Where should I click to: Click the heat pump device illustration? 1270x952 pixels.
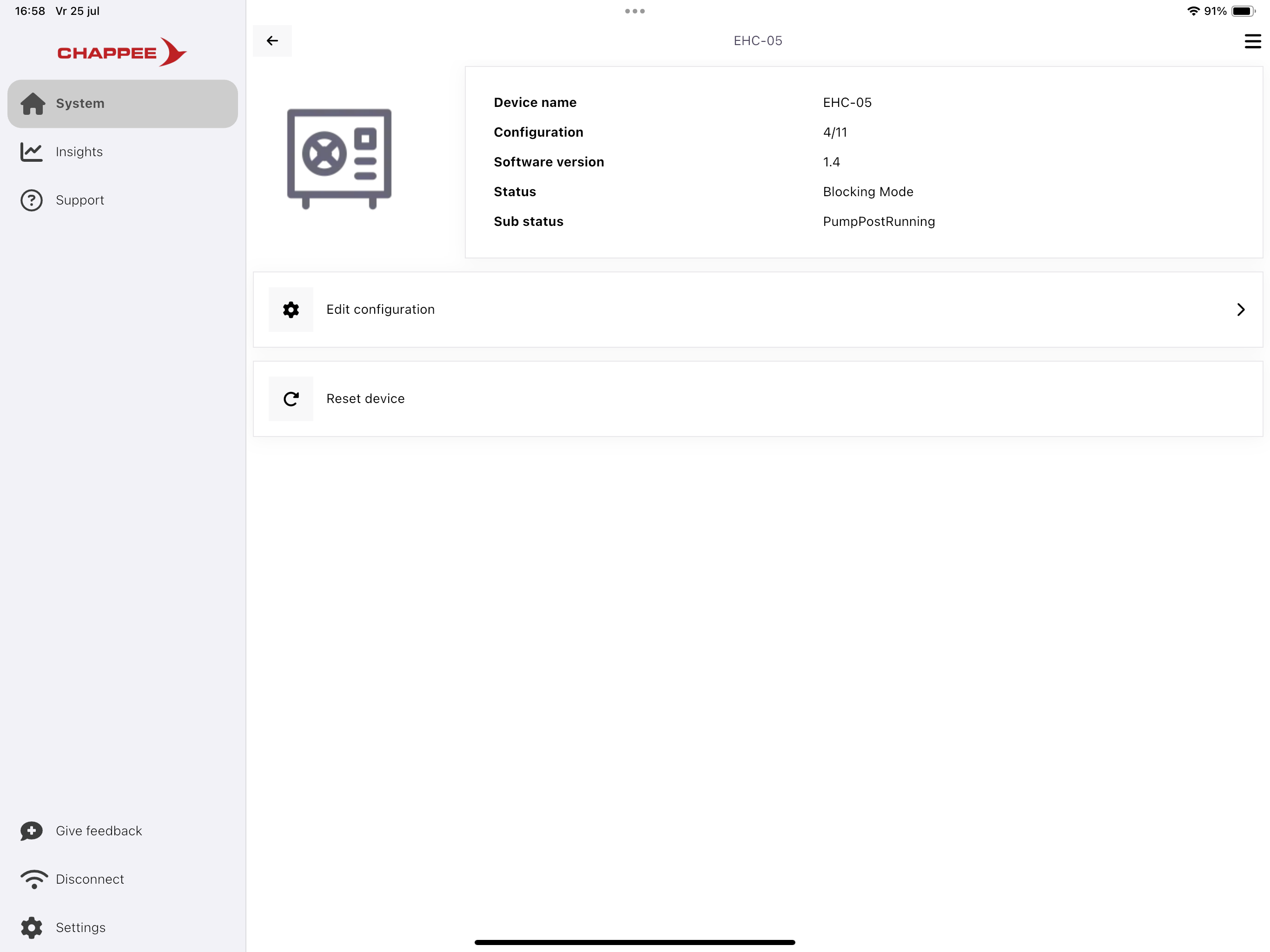[x=339, y=159]
